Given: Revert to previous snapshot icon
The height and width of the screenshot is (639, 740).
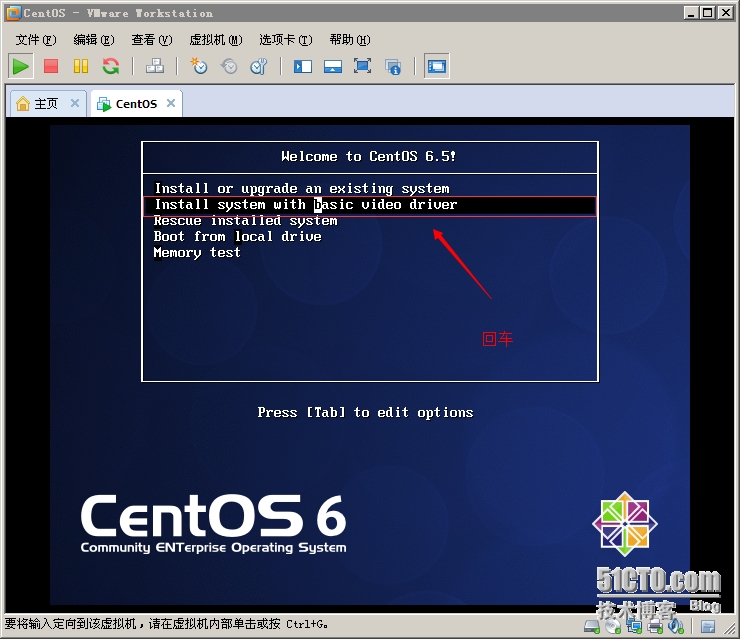Looking at the screenshot, I should tap(229, 67).
